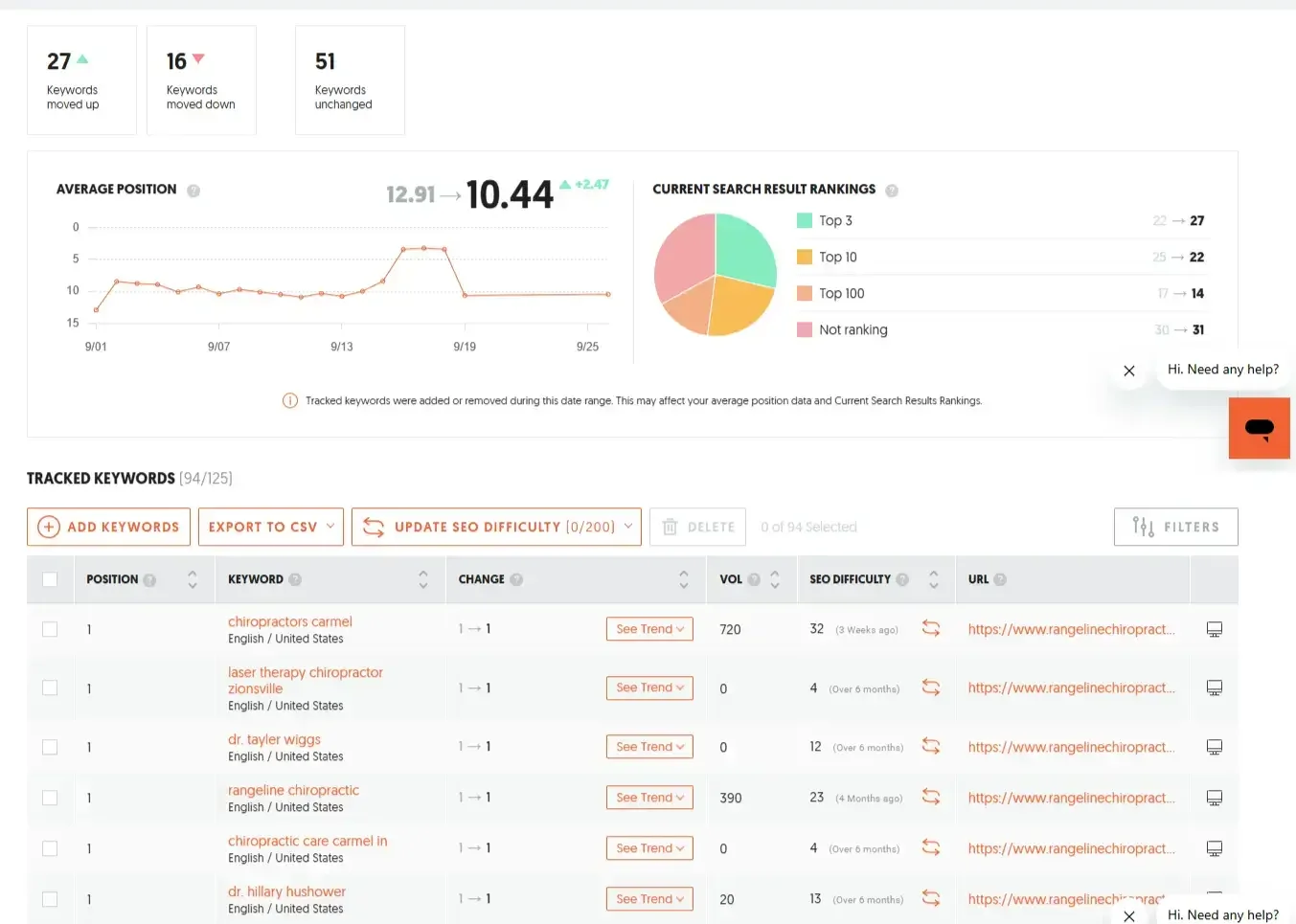
Task: Check the laser therapy chiropractor zionsville row
Action: (50, 687)
